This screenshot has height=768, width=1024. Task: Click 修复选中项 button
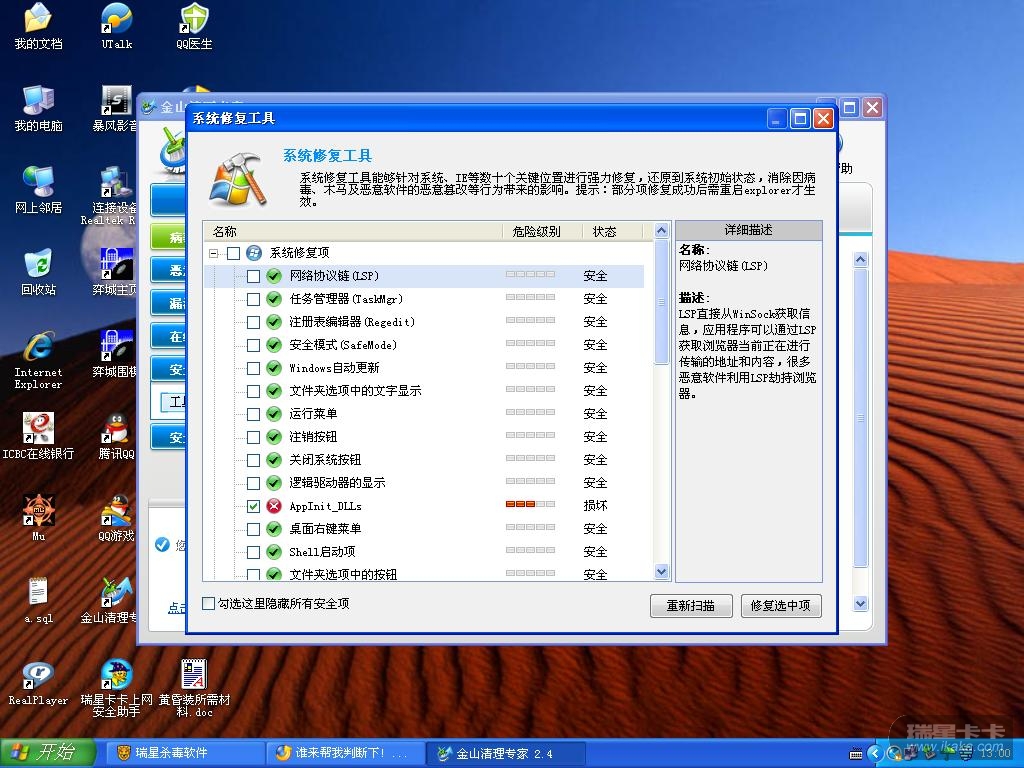click(x=780, y=605)
